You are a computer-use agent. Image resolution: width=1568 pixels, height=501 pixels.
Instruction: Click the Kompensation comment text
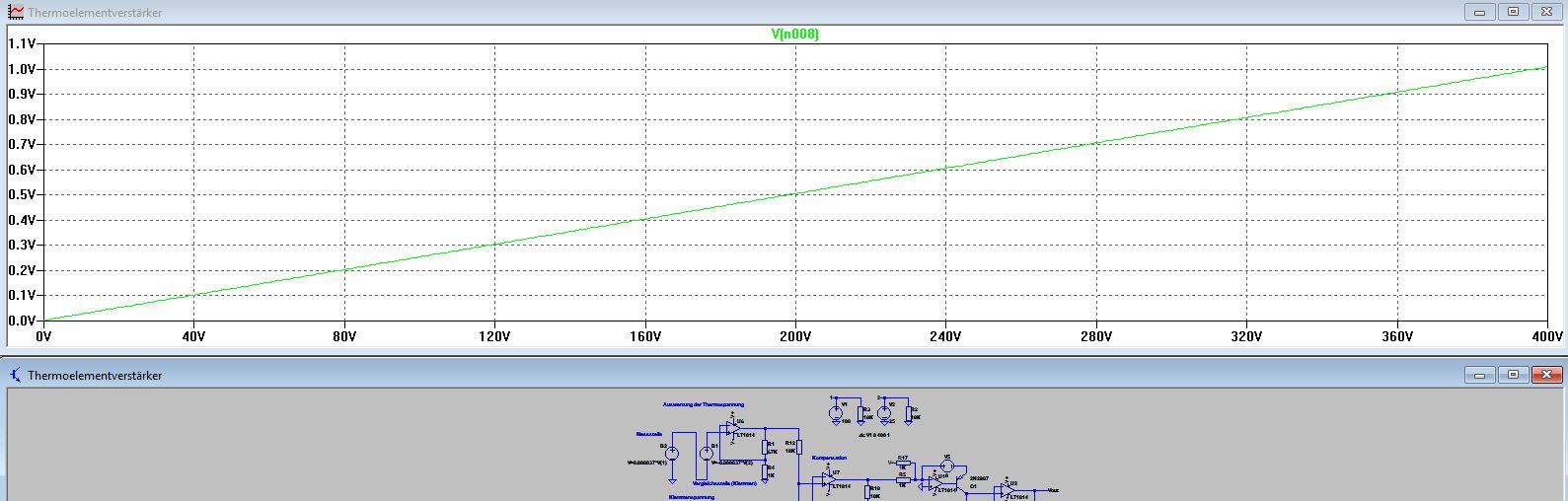(x=830, y=458)
